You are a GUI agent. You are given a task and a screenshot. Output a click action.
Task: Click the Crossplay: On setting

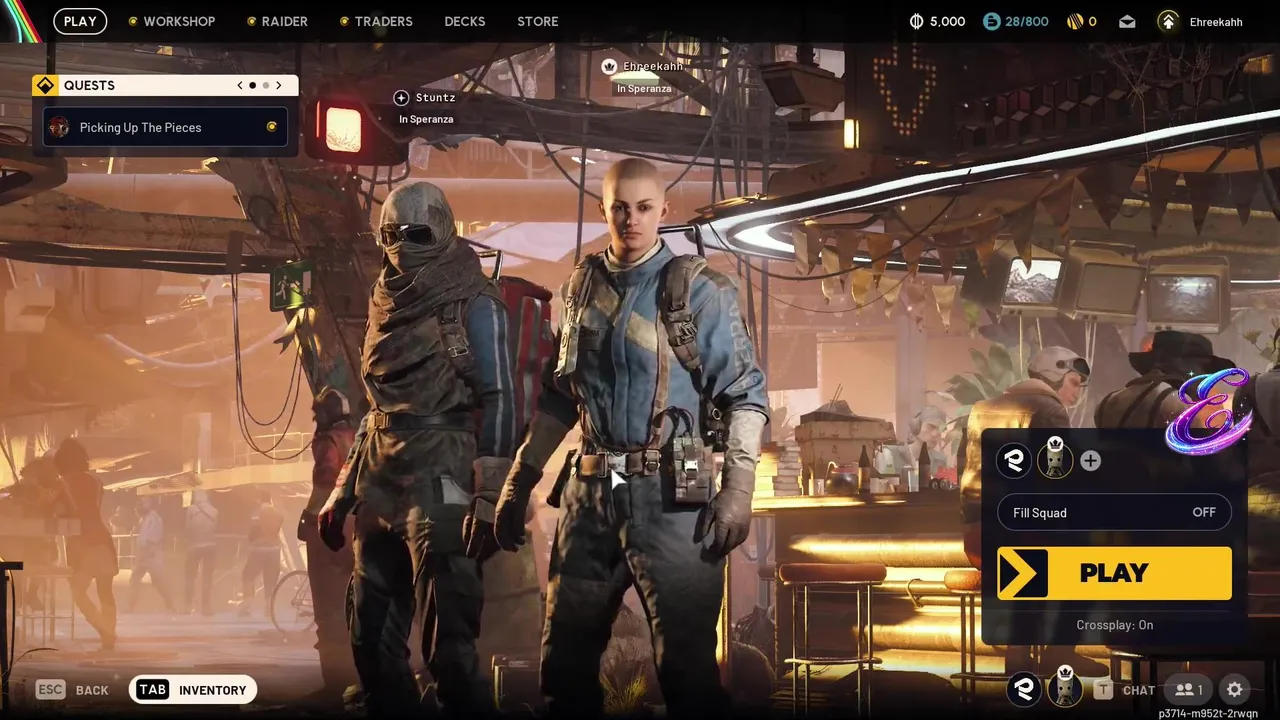pos(1114,625)
